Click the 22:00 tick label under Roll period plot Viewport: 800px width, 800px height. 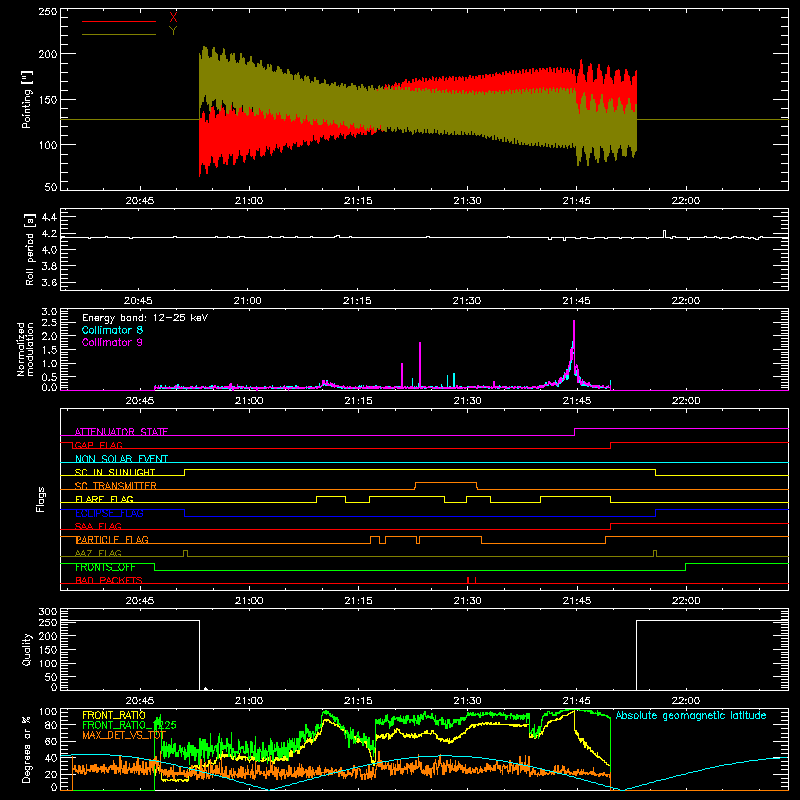click(686, 301)
